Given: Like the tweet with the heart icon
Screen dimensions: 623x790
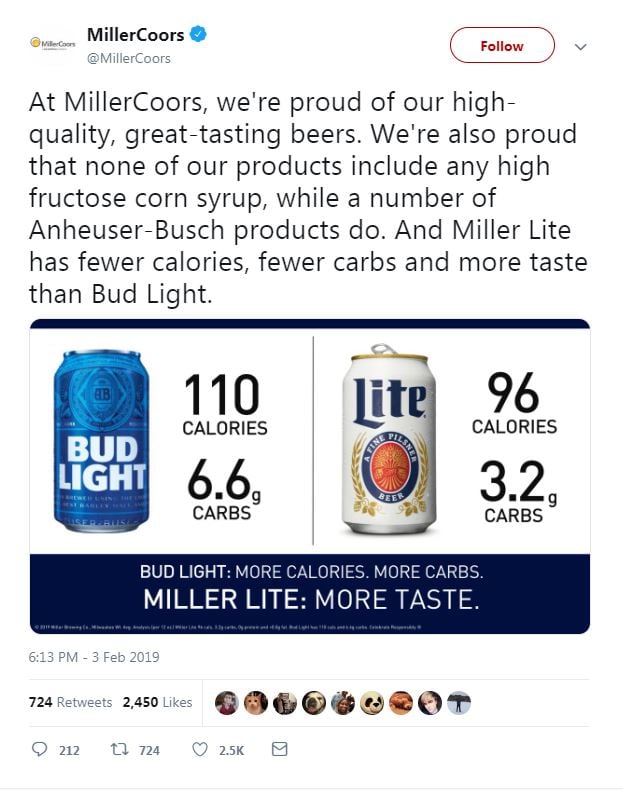Looking at the screenshot, I should 199,750.
